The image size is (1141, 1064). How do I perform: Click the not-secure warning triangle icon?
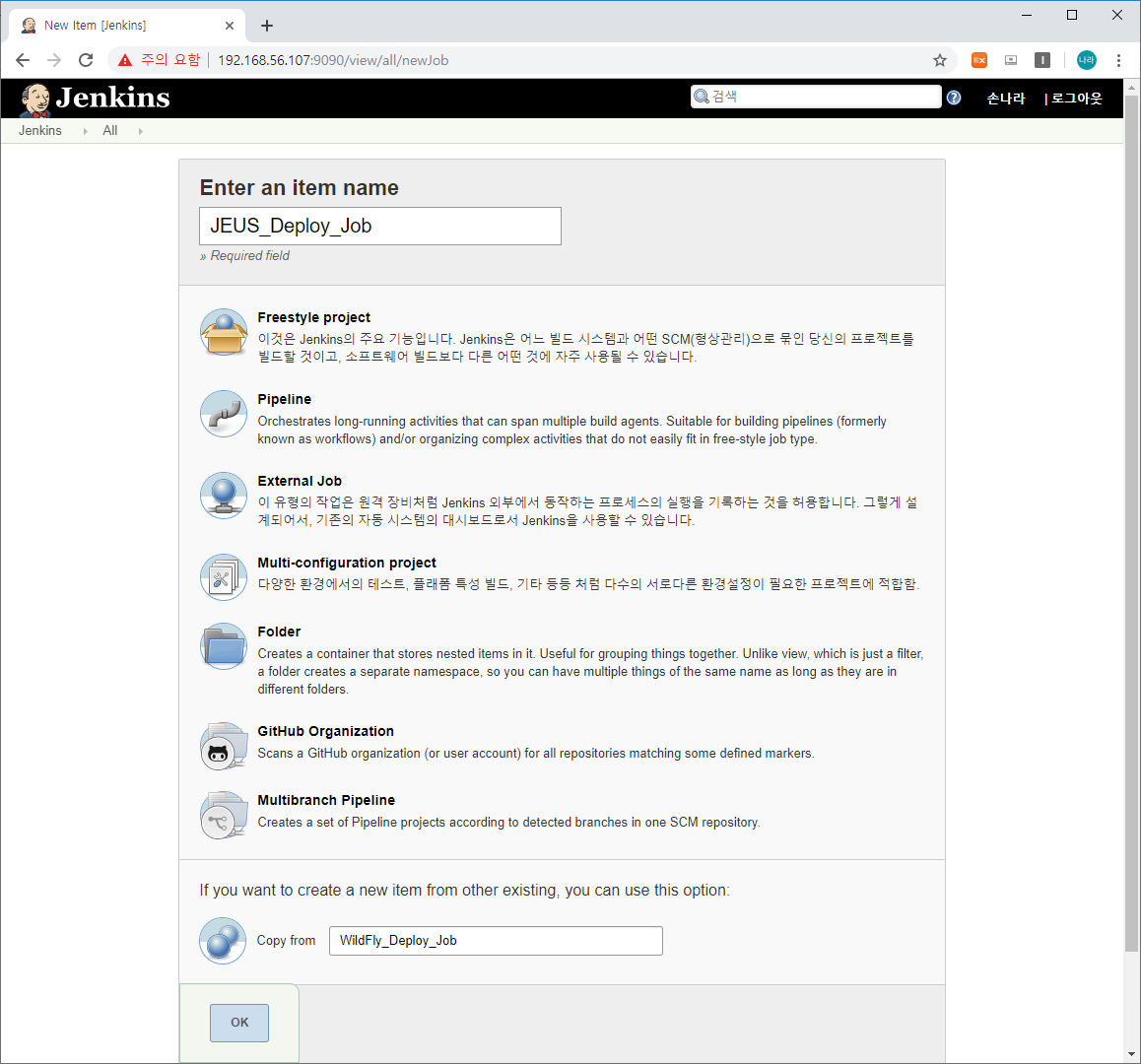coord(125,60)
